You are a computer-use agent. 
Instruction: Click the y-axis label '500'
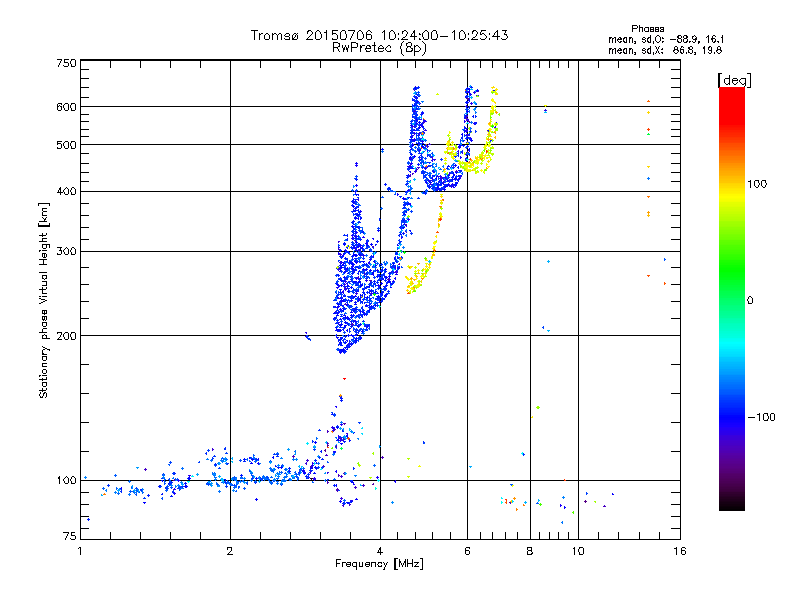coord(66,145)
